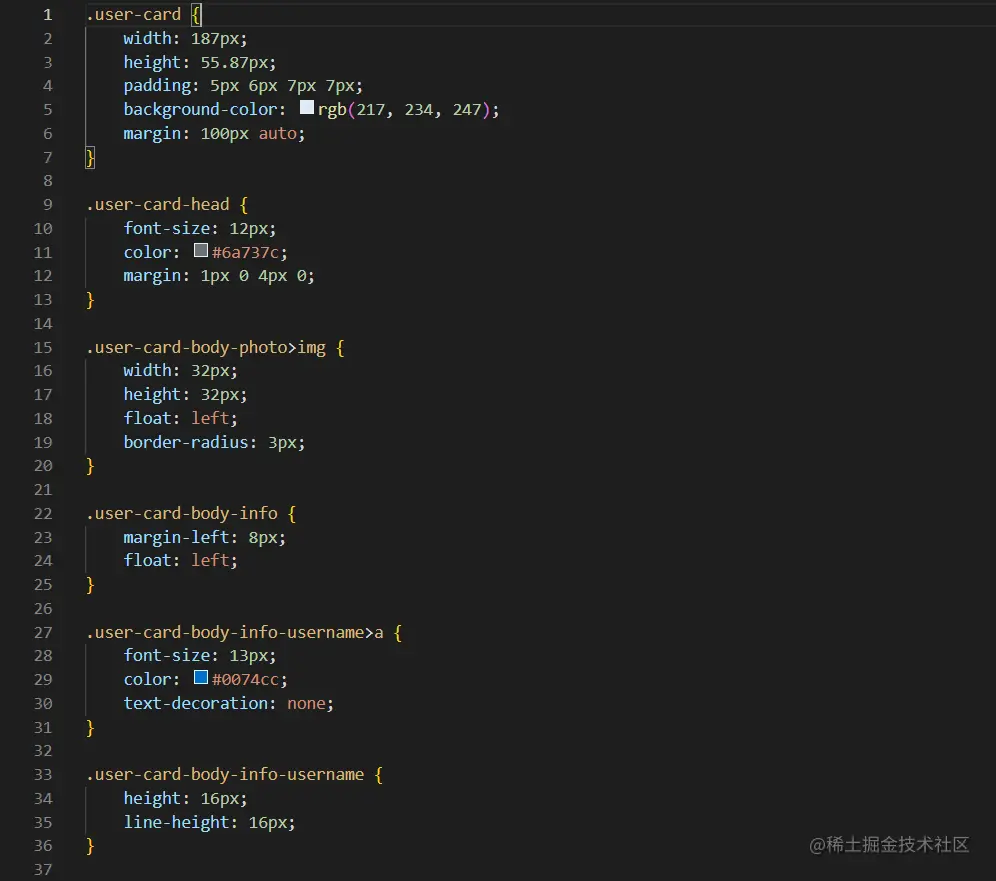Open color picker swatch for rgb(217, 234, 247)
The height and width of the screenshot is (881, 996).
coord(307,107)
